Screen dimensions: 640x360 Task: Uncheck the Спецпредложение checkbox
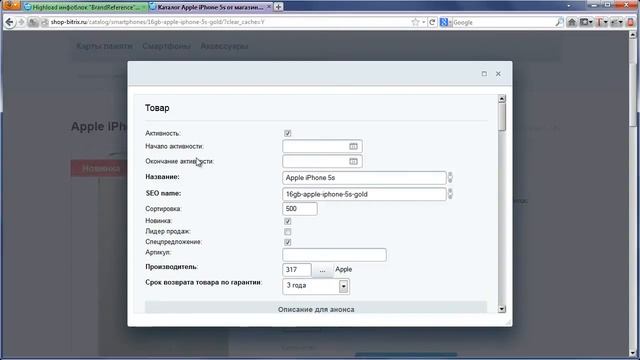288,242
